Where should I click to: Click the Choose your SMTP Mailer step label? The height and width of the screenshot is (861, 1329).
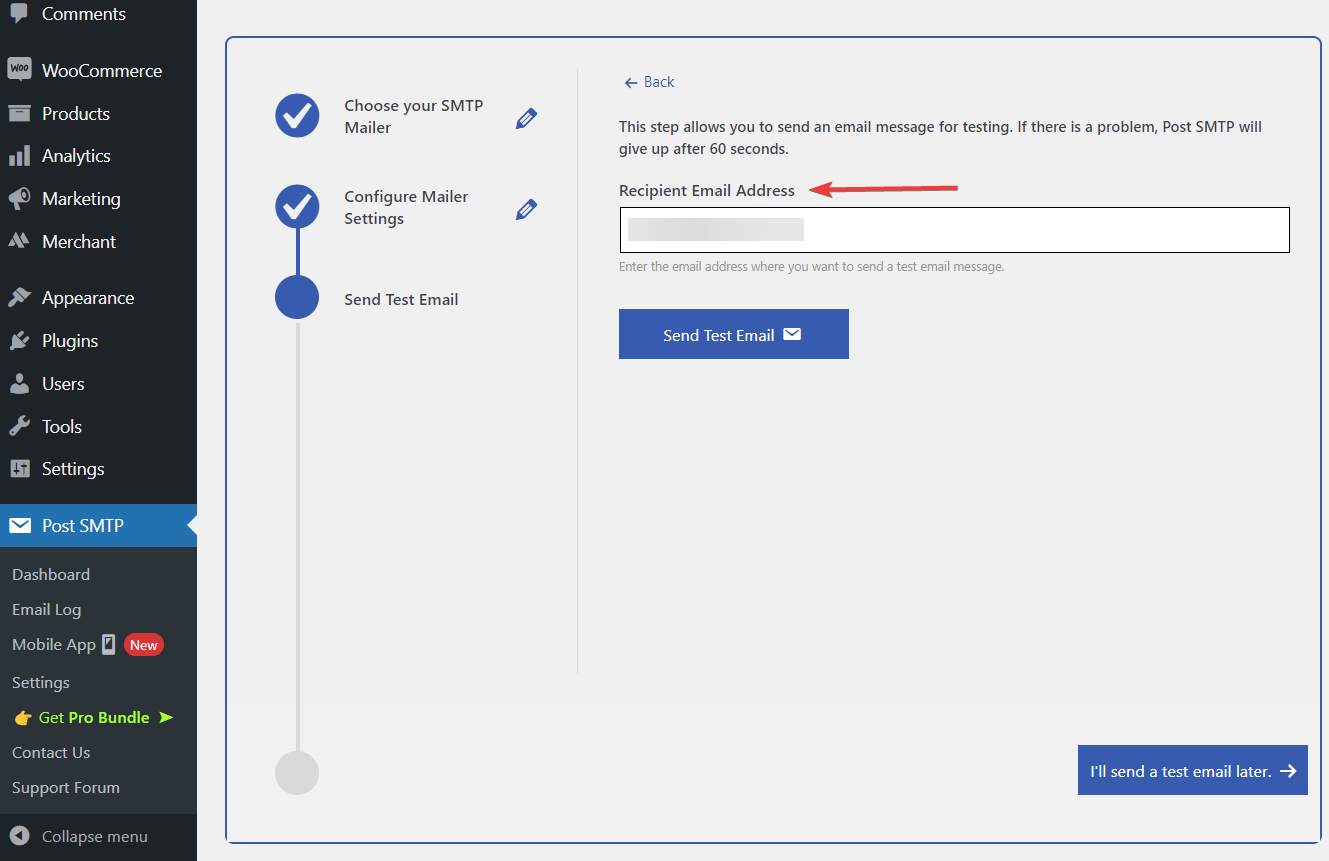414,117
